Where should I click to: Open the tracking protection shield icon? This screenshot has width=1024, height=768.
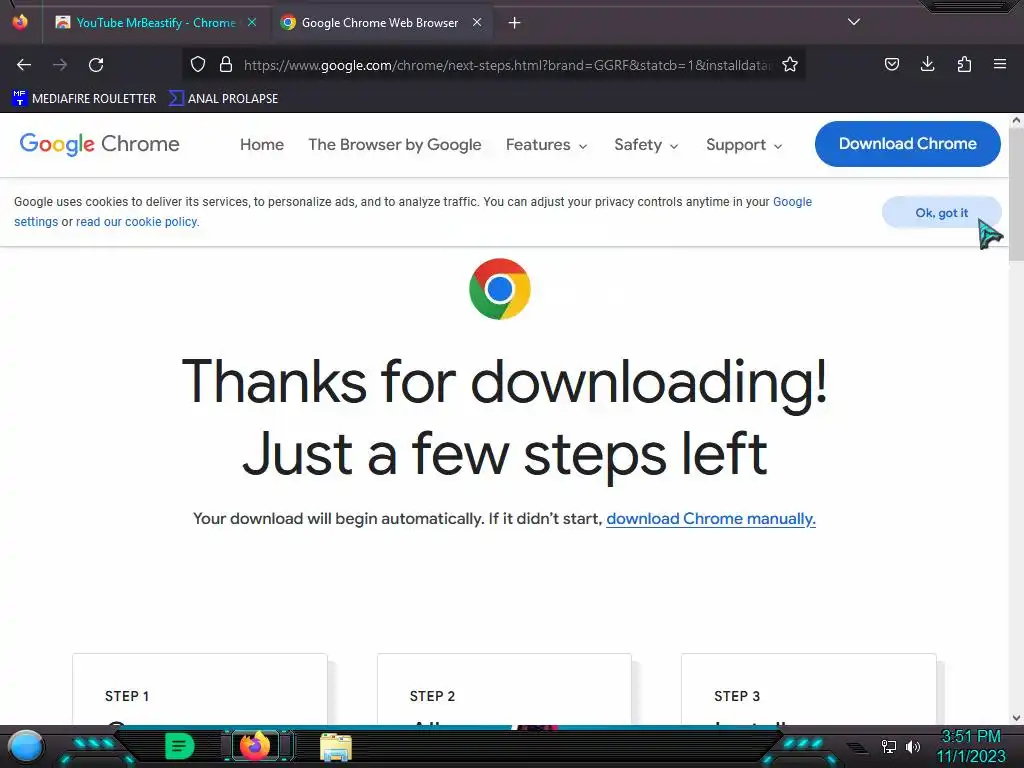coord(198,64)
